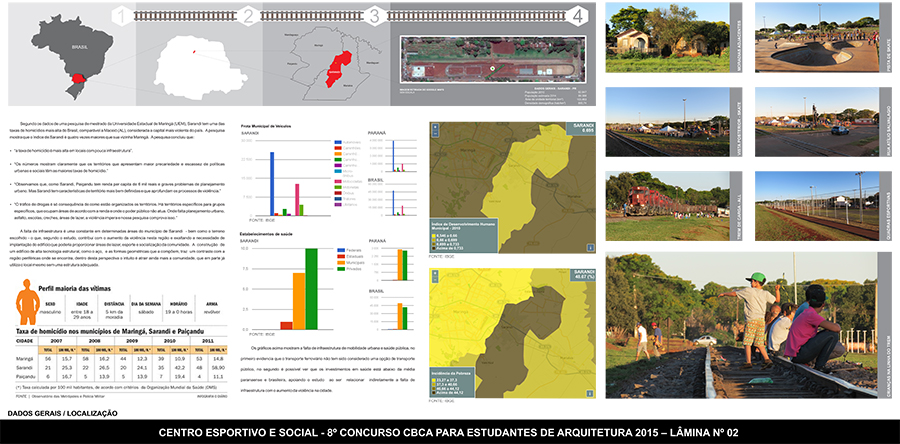Click hexagon step number 3

(374, 16)
